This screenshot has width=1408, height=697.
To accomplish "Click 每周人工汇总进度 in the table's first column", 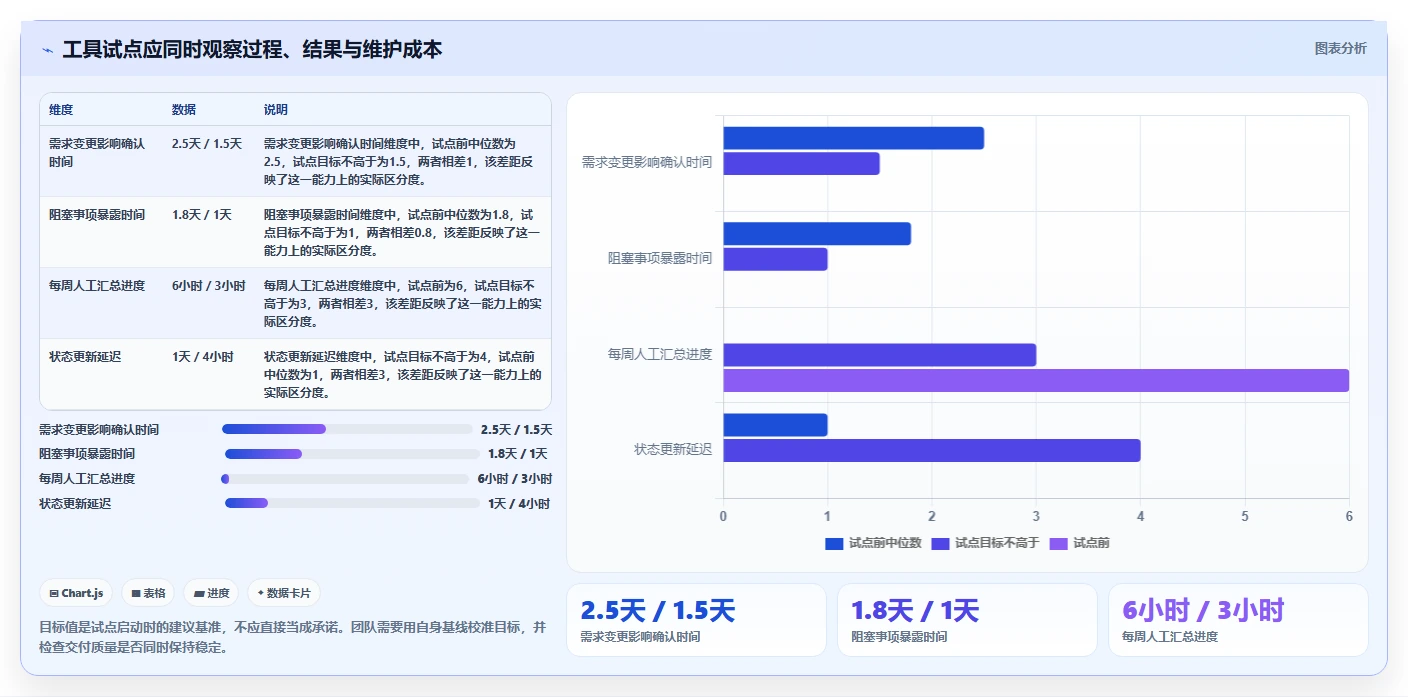I will click(x=97, y=286).
